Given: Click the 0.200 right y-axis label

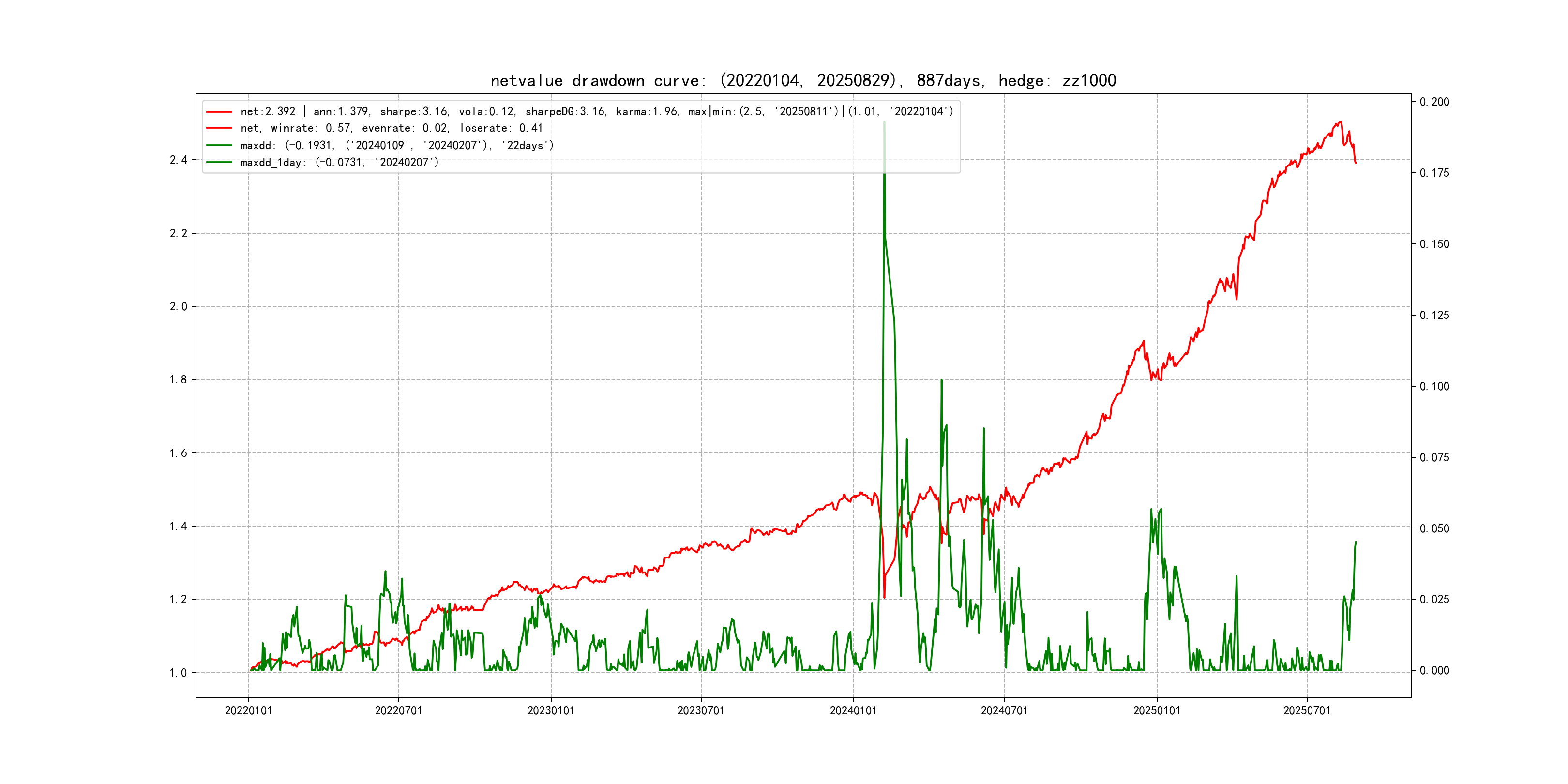Looking at the screenshot, I should tap(1435, 102).
